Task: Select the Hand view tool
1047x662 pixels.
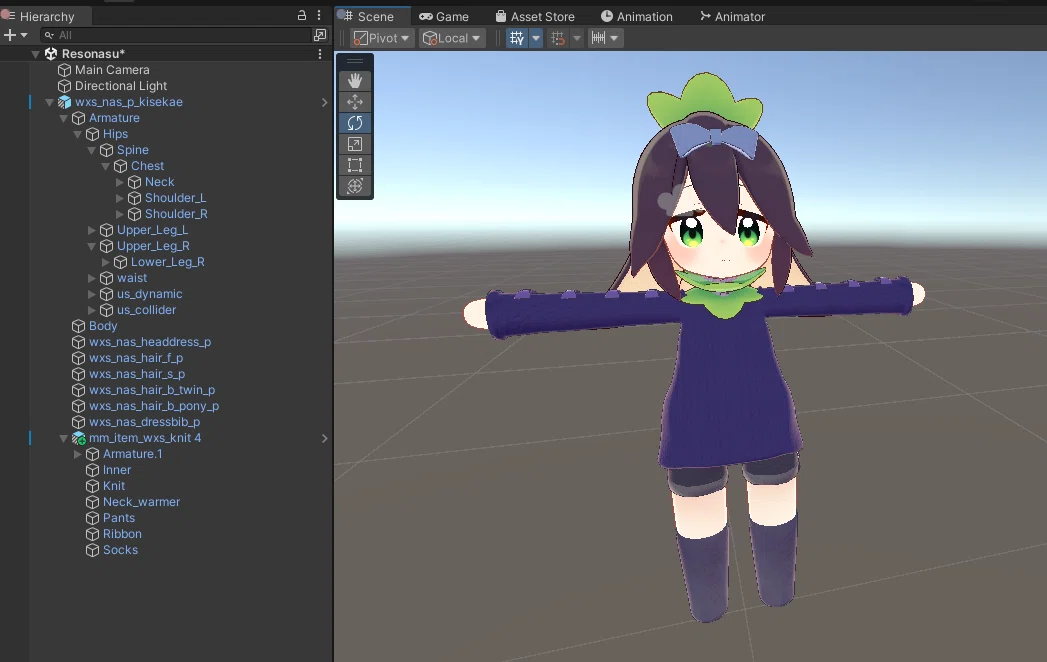Action: (x=355, y=81)
